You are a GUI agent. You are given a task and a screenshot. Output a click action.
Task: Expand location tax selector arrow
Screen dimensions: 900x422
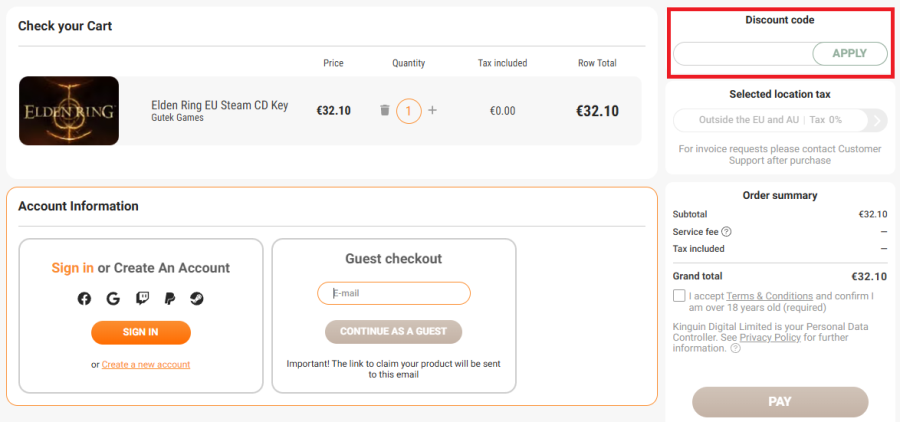[877, 120]
